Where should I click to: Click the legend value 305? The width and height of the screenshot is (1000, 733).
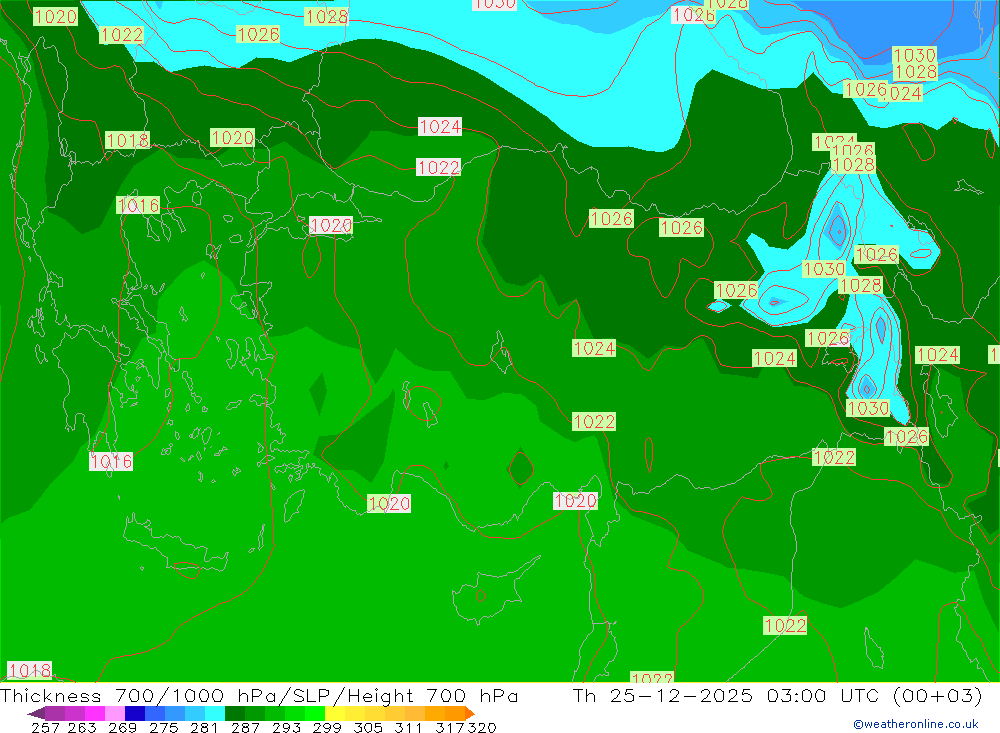point(368,728)
